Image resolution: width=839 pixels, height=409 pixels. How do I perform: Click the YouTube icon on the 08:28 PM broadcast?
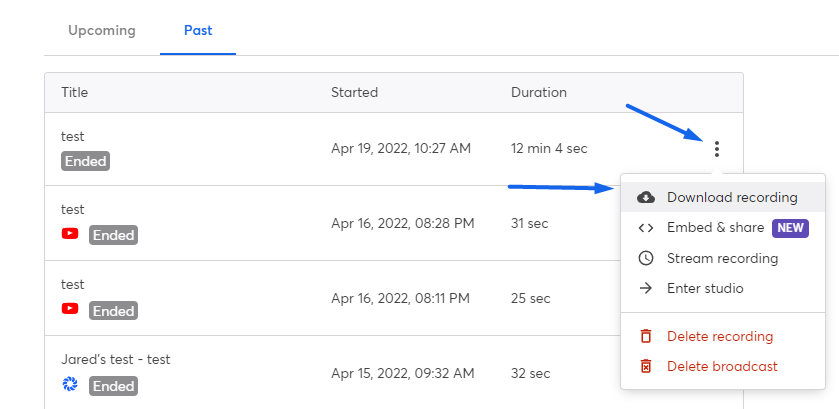click(x=70, y=233)
